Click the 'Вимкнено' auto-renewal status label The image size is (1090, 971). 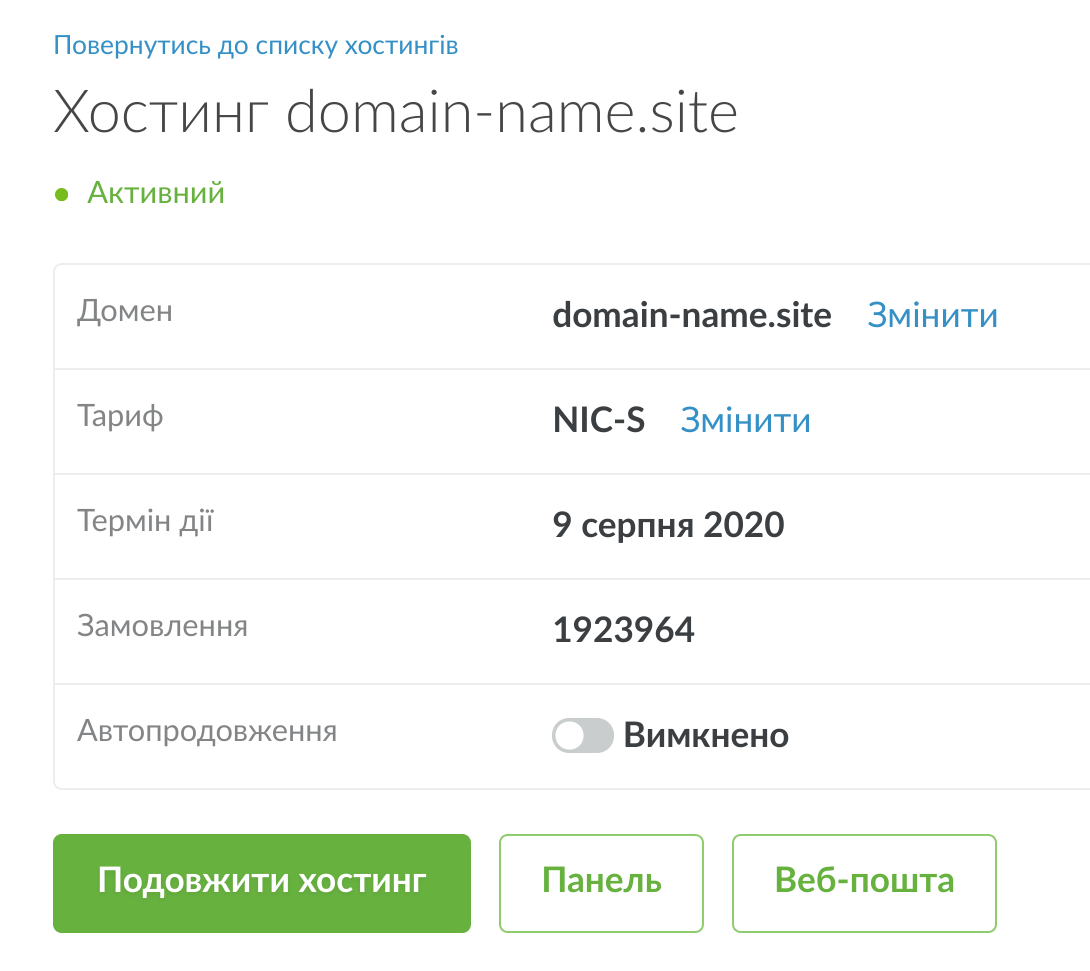(706, 737)
